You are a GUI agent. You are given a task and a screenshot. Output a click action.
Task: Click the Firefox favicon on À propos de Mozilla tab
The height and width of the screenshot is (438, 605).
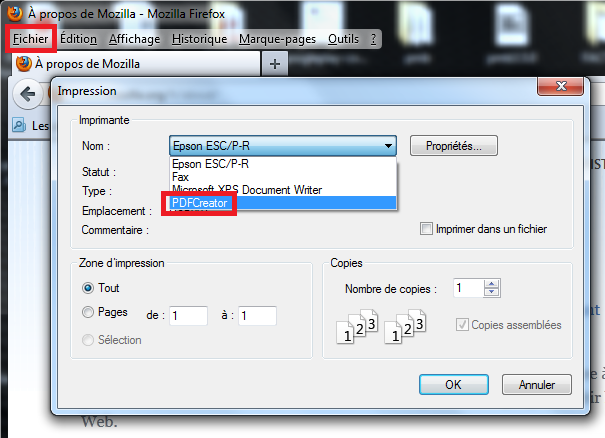[x=24, y=64]
